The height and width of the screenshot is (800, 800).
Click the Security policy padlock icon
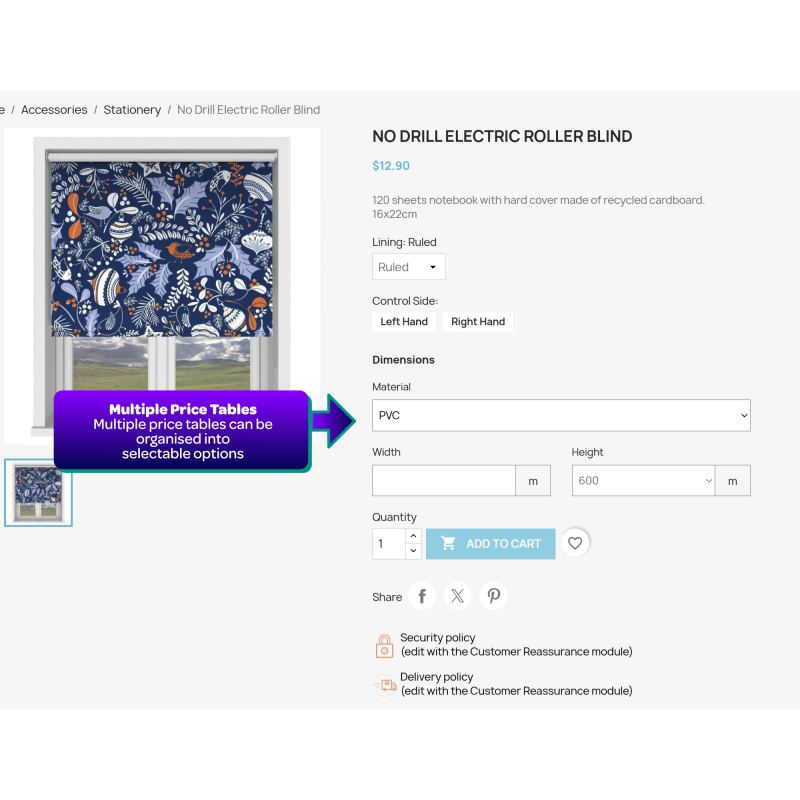384,646
